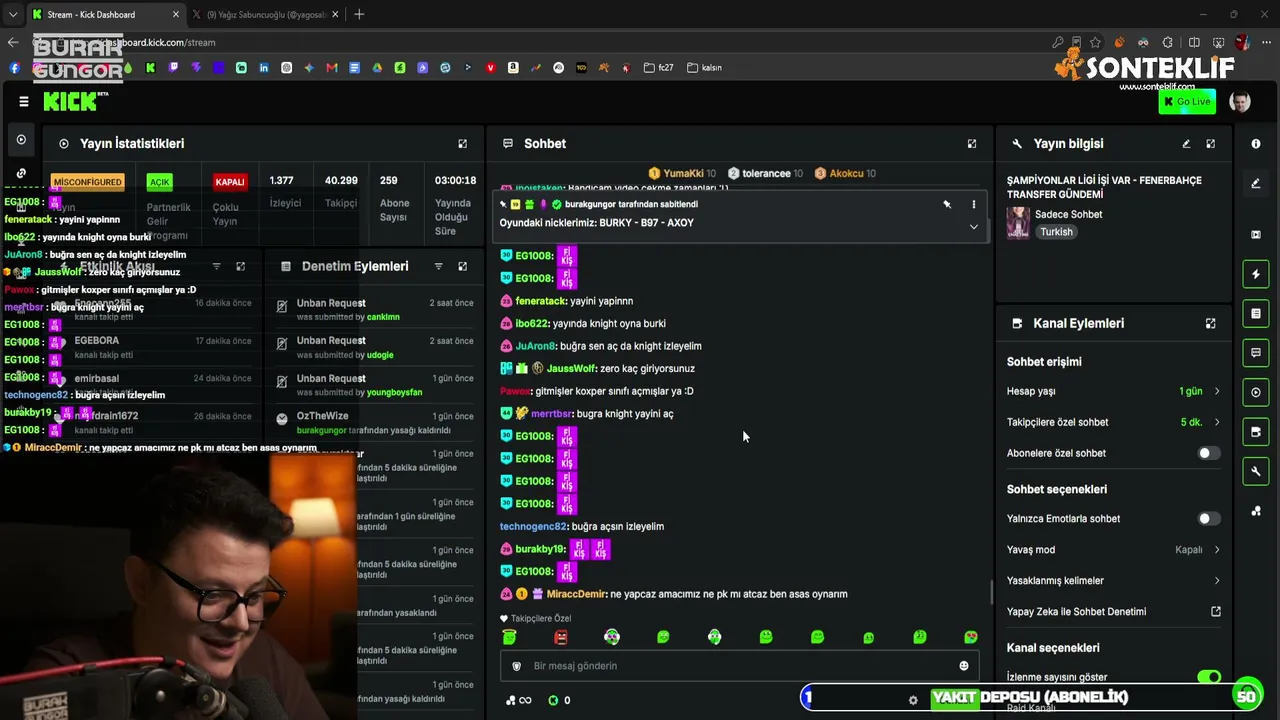
Task: Toggle Abonelere özel sohbet switch
Action: point(1209,453)
